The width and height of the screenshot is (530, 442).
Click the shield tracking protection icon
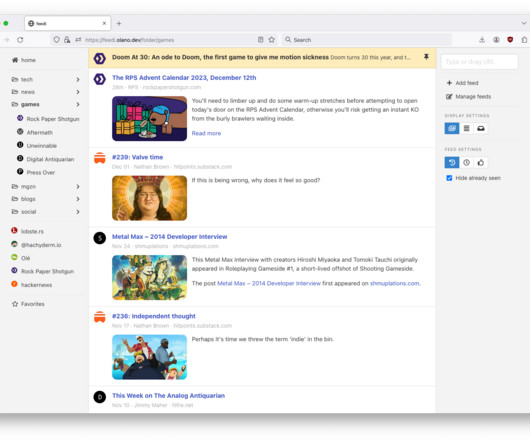pyautogui.click(x=56, y=40)
